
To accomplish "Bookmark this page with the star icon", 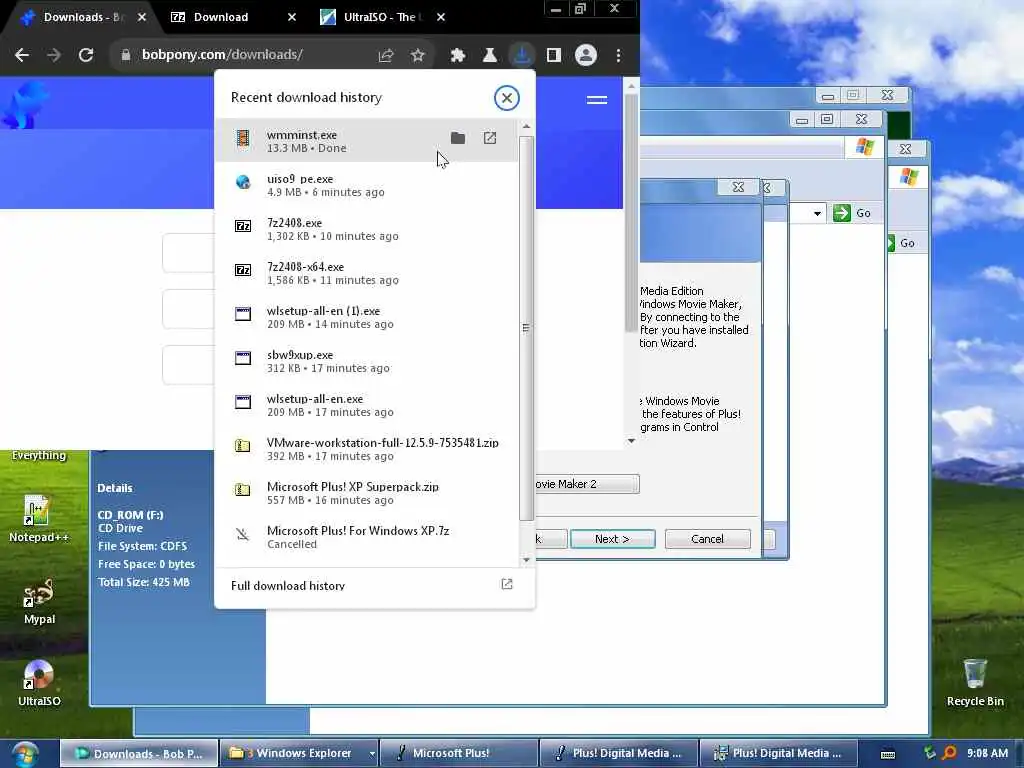I will pyautogui.click(x=418, y=56).
